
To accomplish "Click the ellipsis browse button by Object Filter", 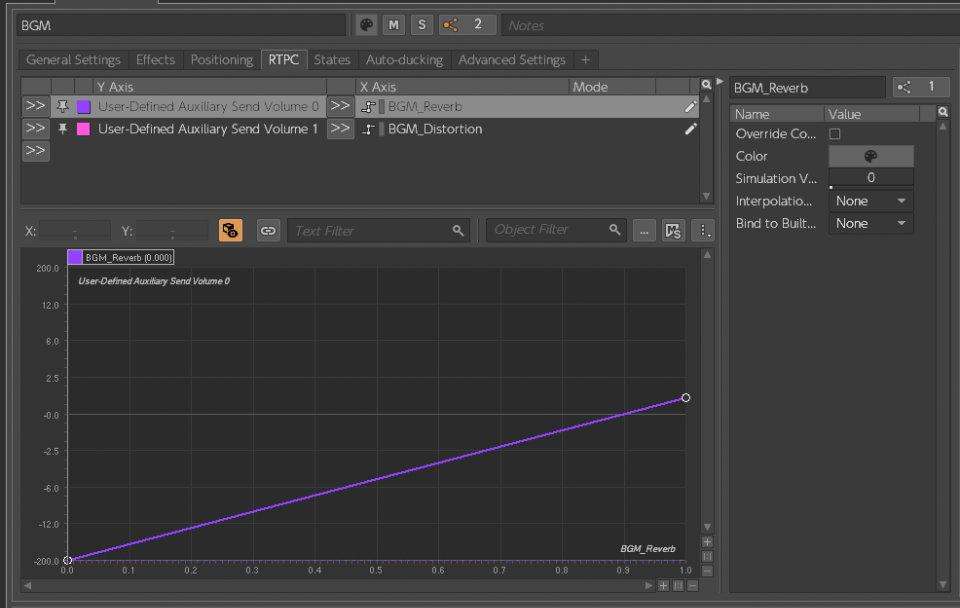I will 645,231.
